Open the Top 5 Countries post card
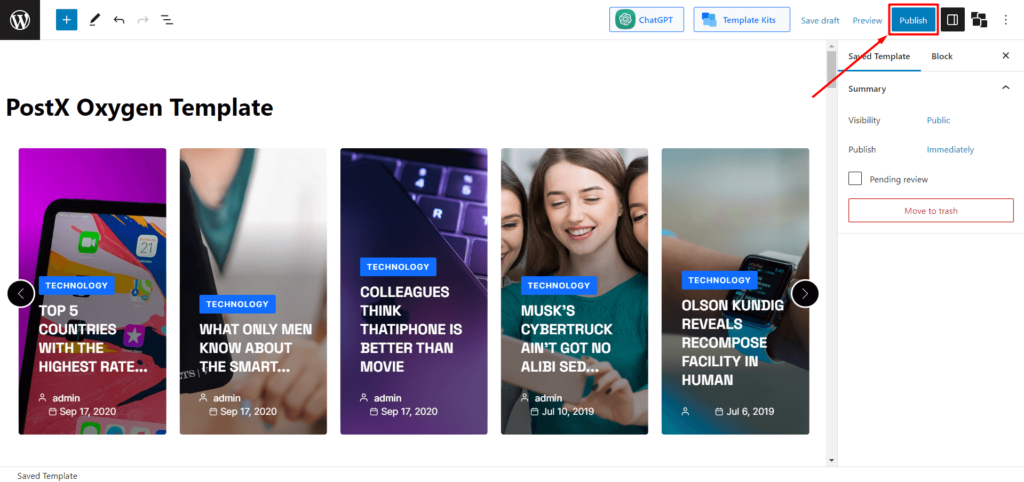 coord(92,291)
